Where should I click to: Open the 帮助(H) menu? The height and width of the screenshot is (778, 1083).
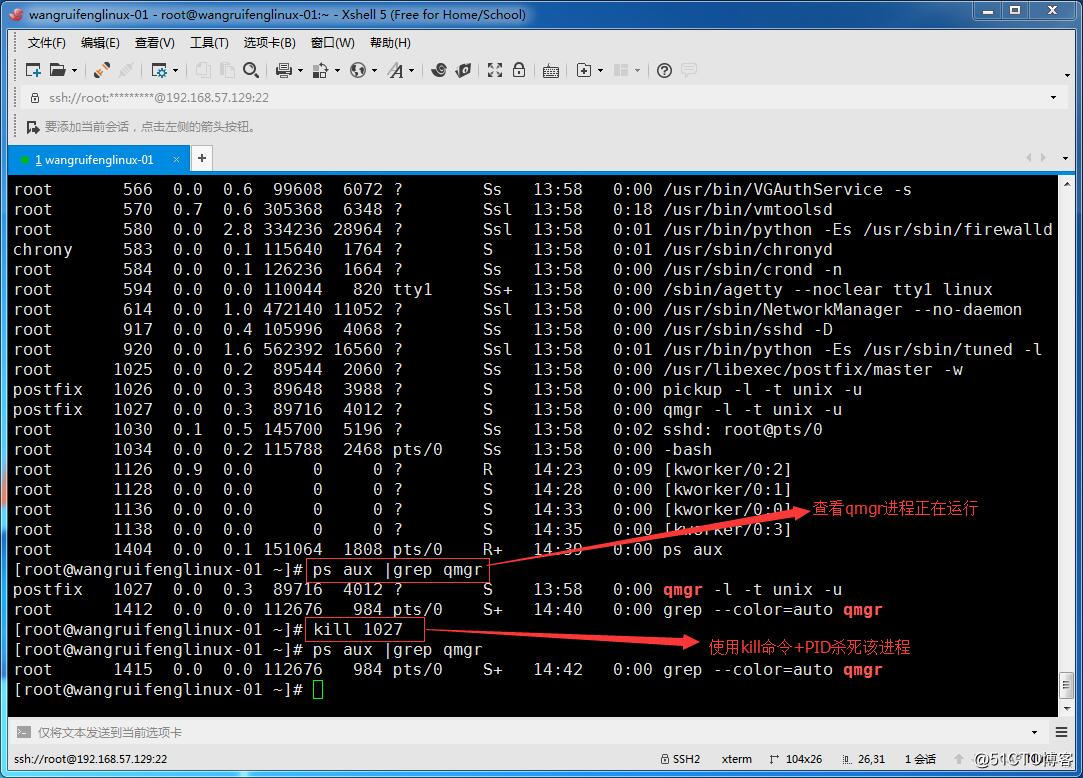tap(390, 43)
